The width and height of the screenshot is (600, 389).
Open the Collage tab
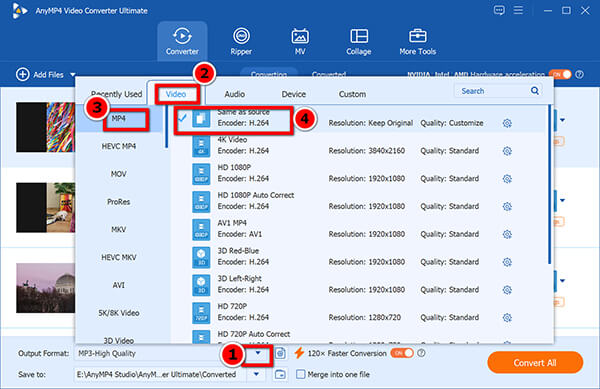(359, 41)
